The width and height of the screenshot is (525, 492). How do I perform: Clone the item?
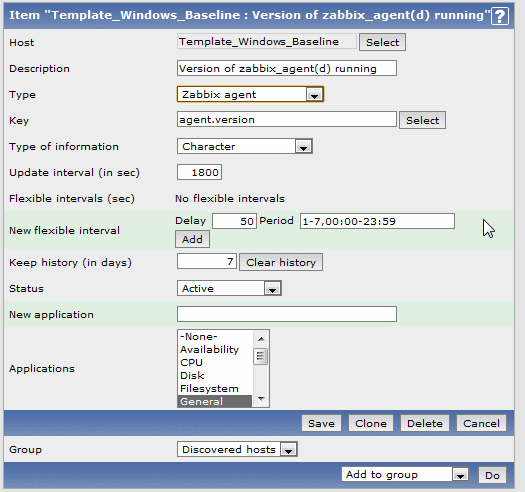pyautogui.click(x=371, y=423)
